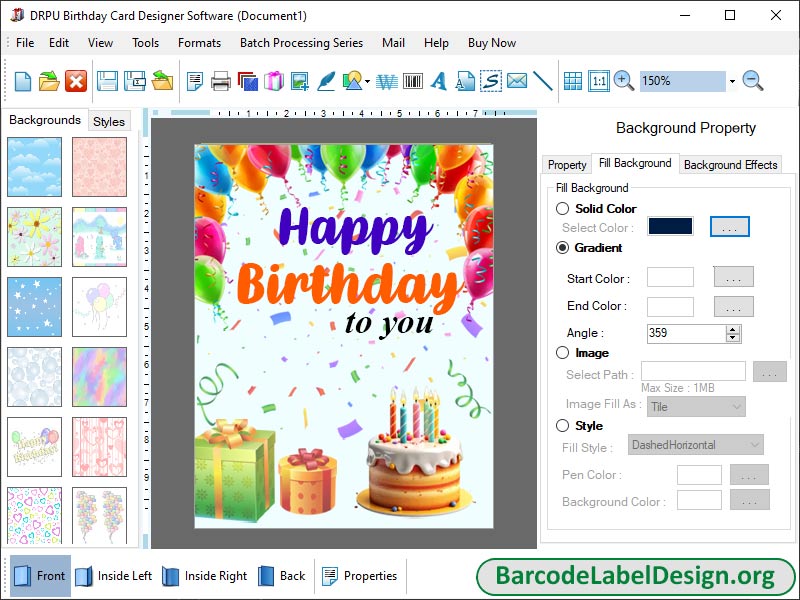The image size is (800, 600).
Task: Open an existing card document
Action: tap(47, 81)
